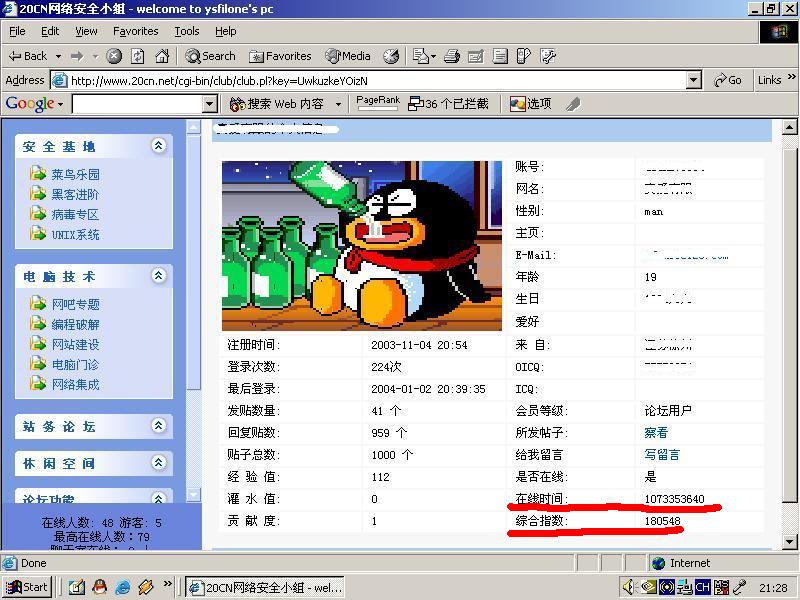Click the 在线时间 value 1073353640
This screenshot has width=800, height=600.
click(x=674, y=498)
